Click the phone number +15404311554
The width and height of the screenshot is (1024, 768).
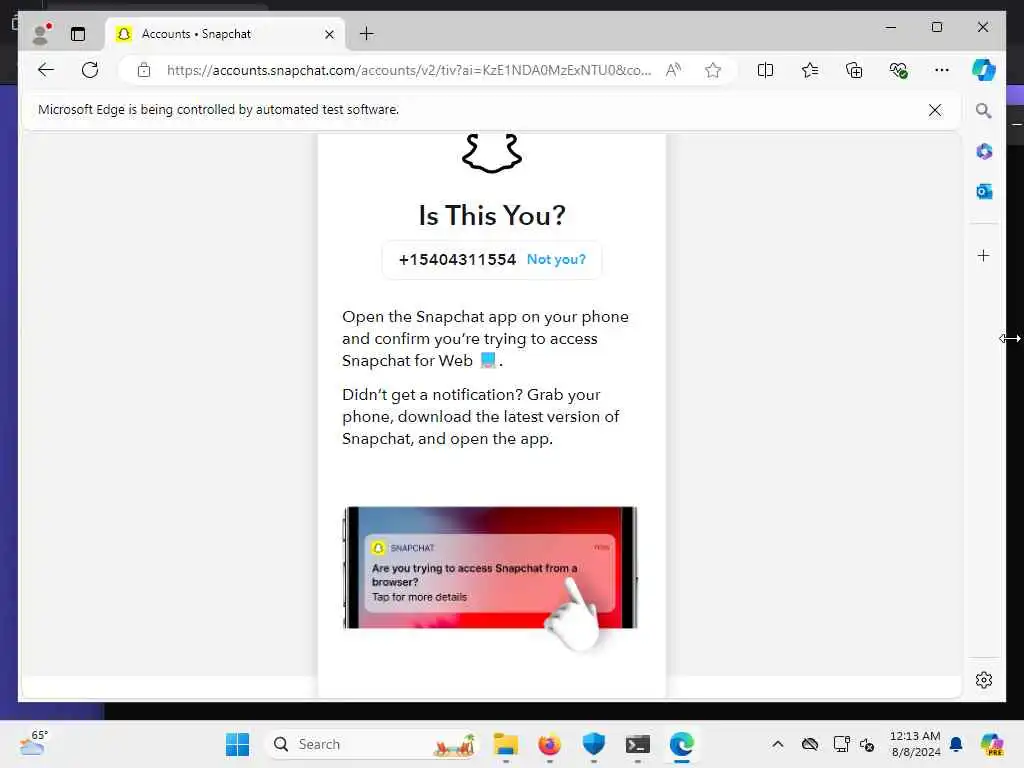(457, 259)
